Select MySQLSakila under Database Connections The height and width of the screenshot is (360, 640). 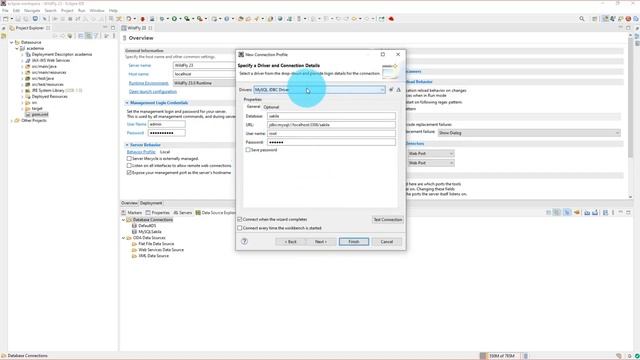(149, 231)
